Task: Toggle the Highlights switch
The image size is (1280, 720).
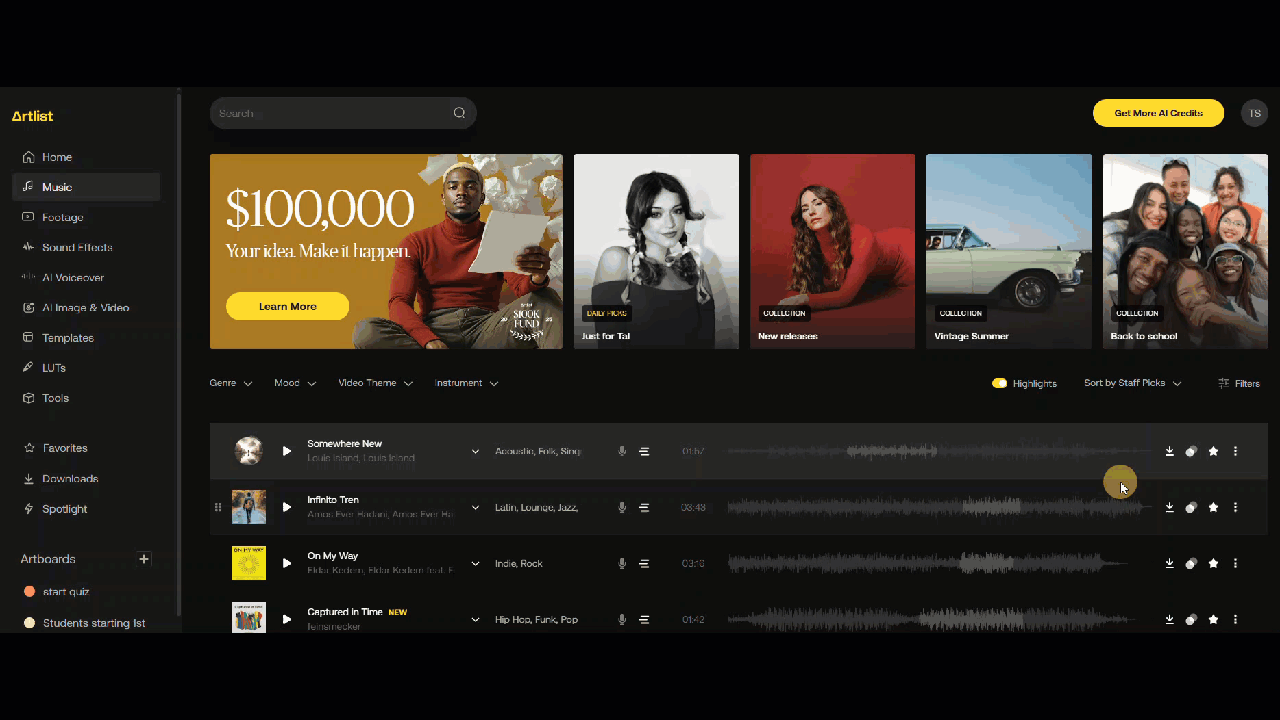Action: (999, 383)
